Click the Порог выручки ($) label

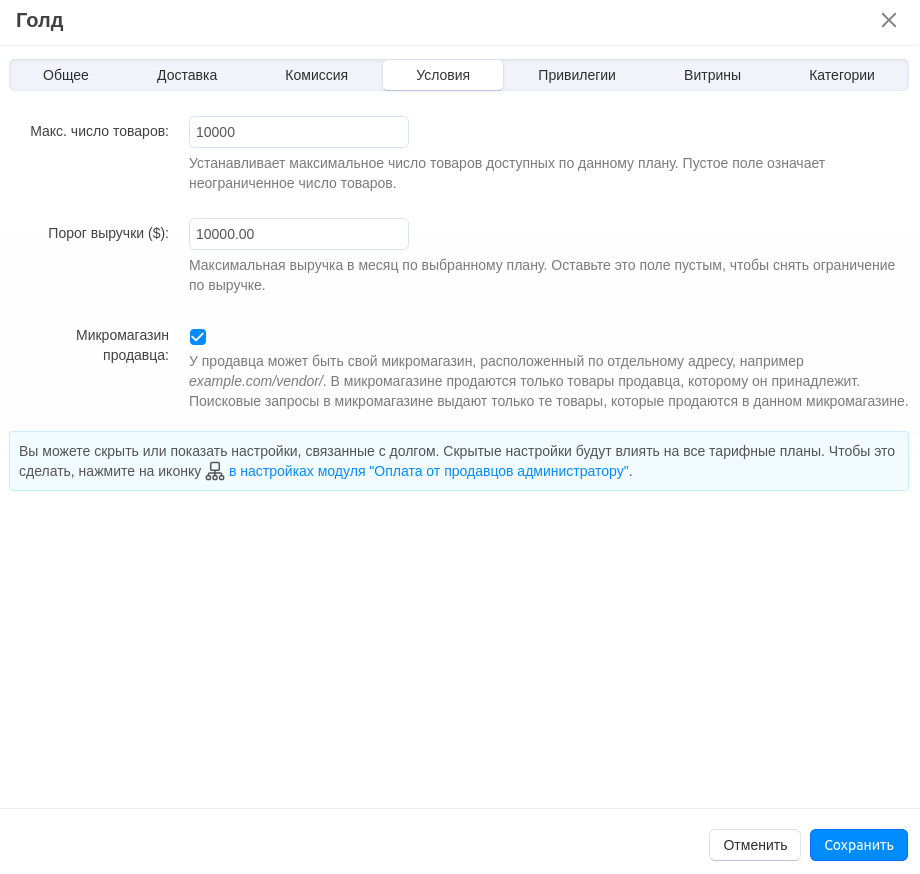(x=108, y=233)
